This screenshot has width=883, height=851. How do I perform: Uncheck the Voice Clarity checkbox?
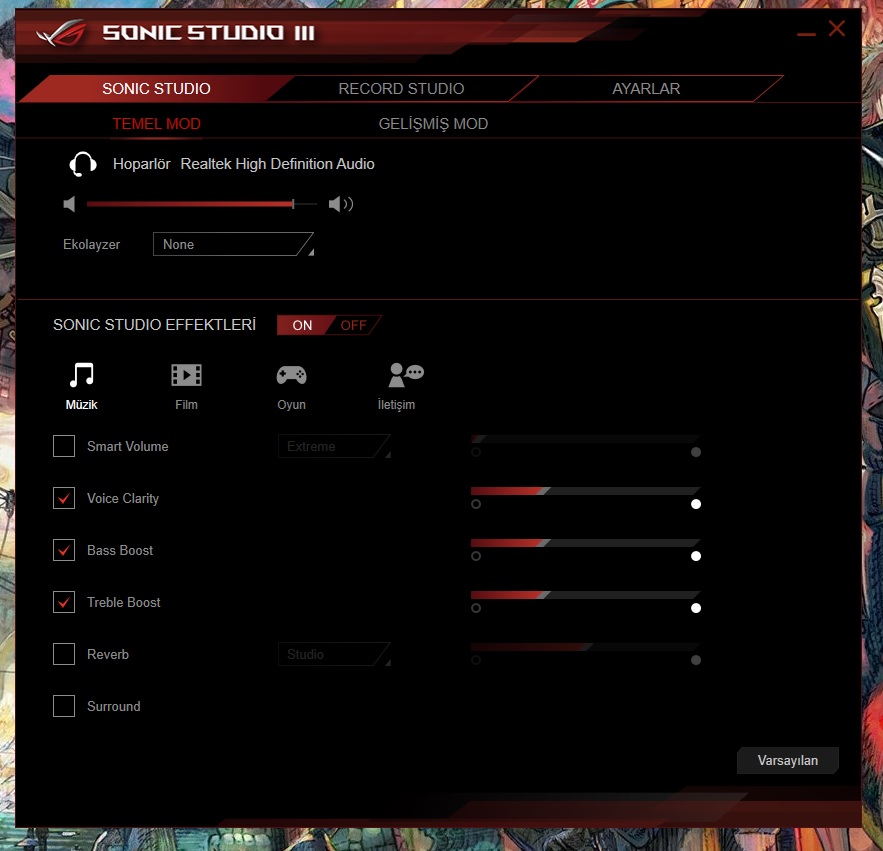coord(64,498)
